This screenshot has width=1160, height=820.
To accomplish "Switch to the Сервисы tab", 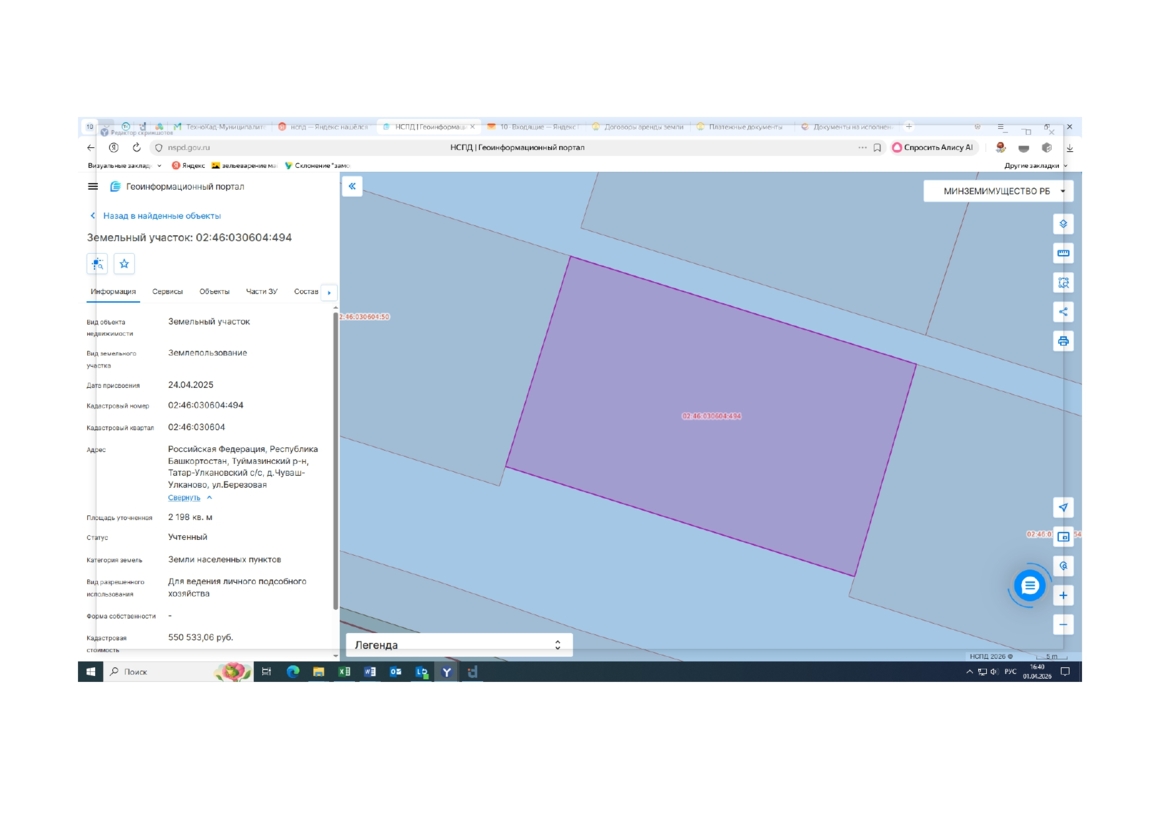I will click(x=167, y=292).
